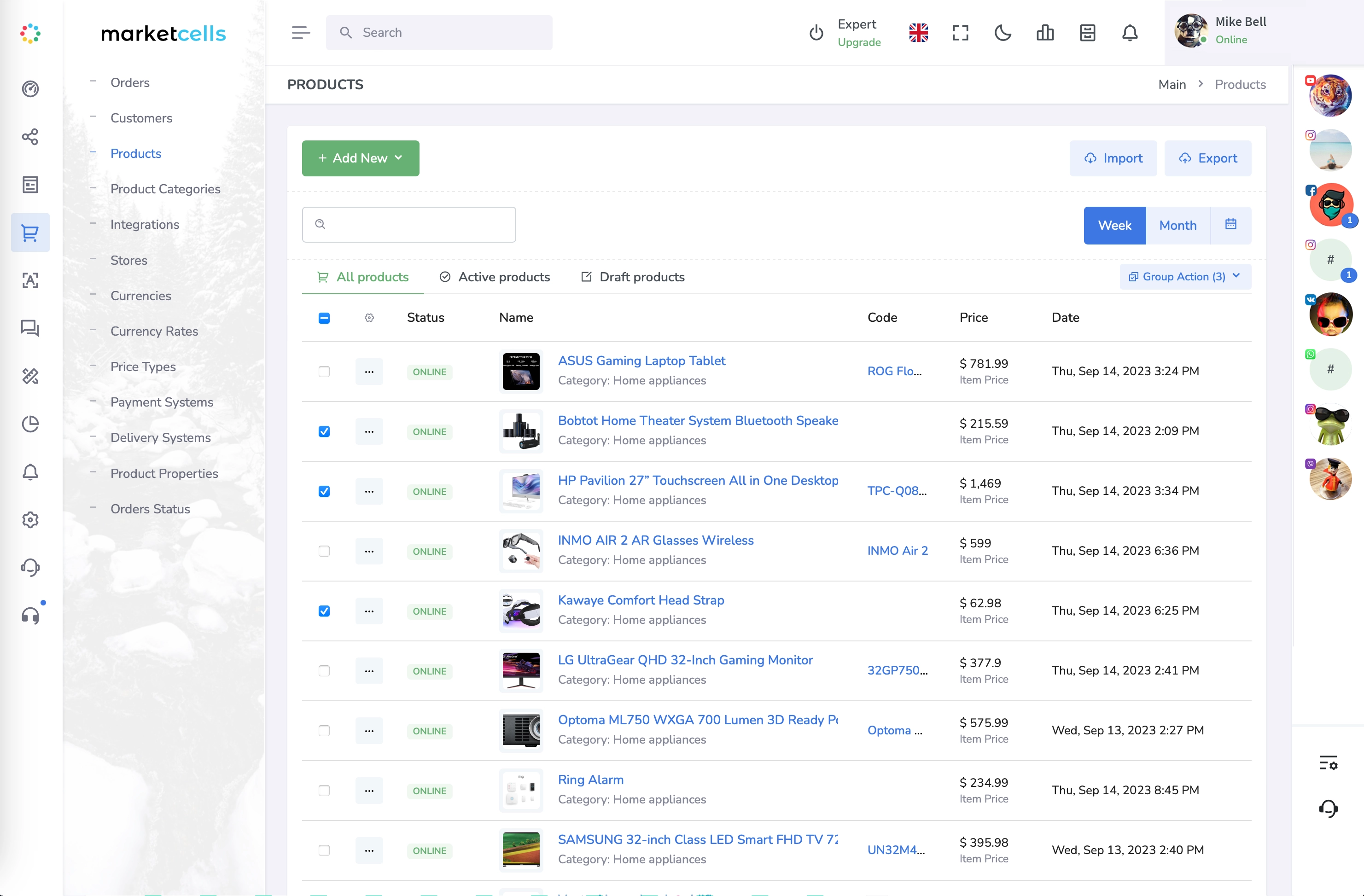Click the share icon in left sidebar
1364x896 pixels.
30,137
